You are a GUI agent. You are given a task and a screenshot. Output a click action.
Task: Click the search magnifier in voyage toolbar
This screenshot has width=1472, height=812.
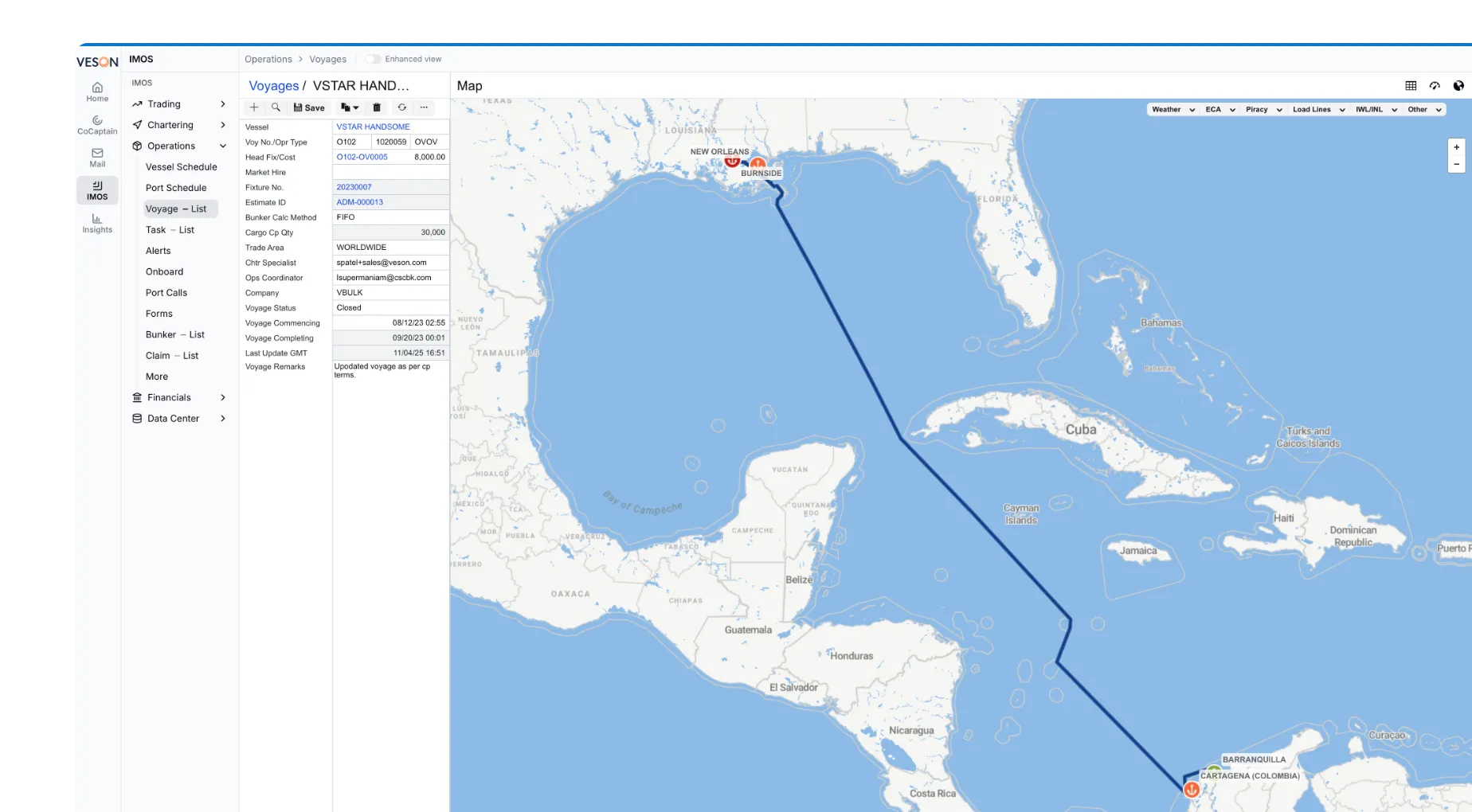[x=276, y=107]
